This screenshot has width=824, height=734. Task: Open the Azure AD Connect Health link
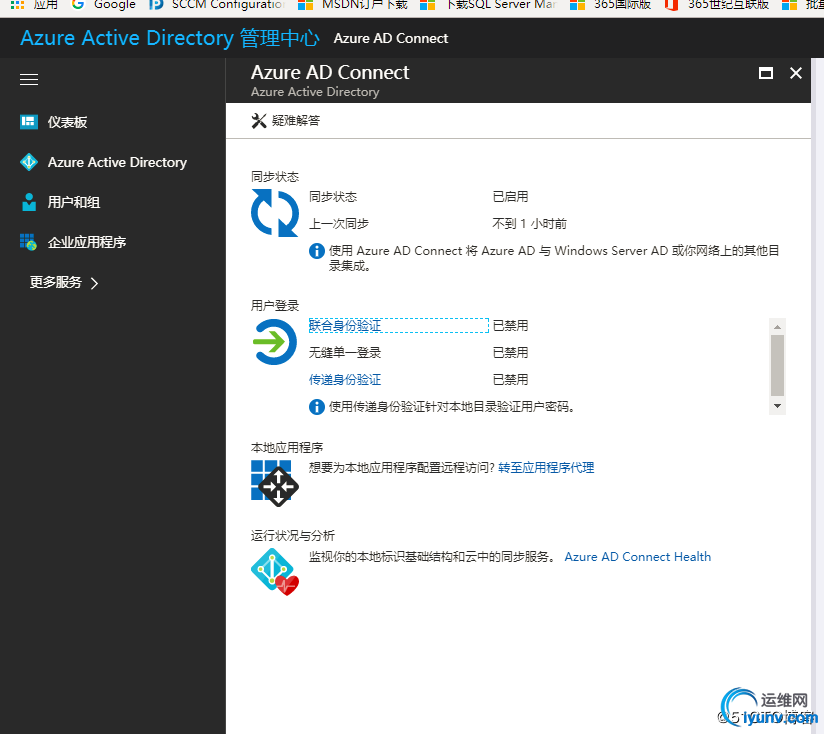637,556
